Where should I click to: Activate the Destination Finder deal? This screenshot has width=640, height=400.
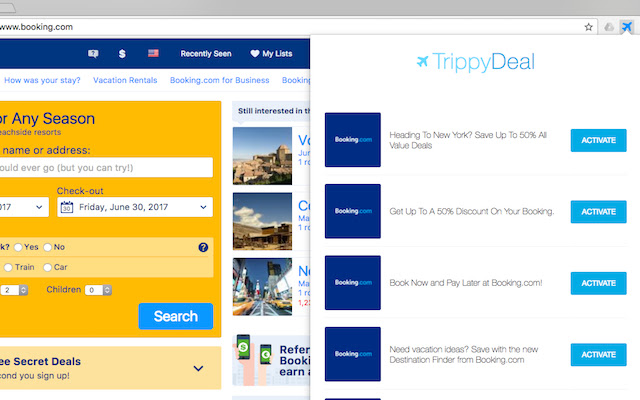tap(598, 354)
